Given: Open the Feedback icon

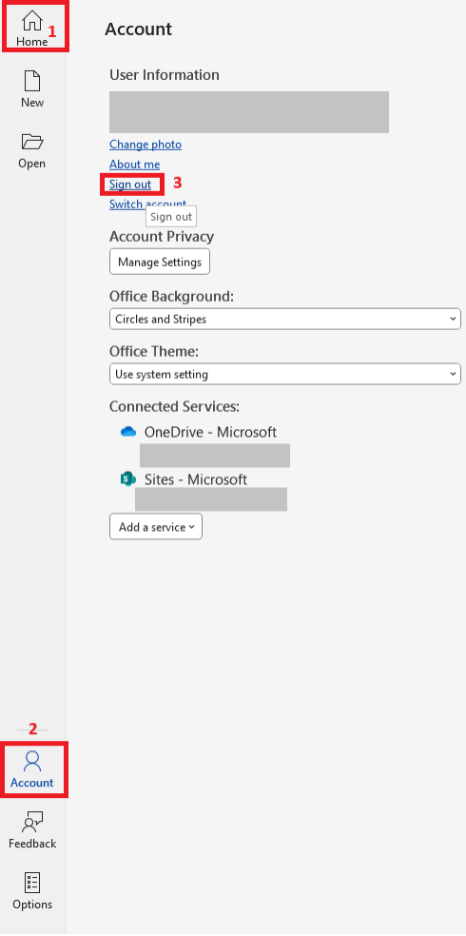Looking at the screenshot, I should [x=32, y=821].
